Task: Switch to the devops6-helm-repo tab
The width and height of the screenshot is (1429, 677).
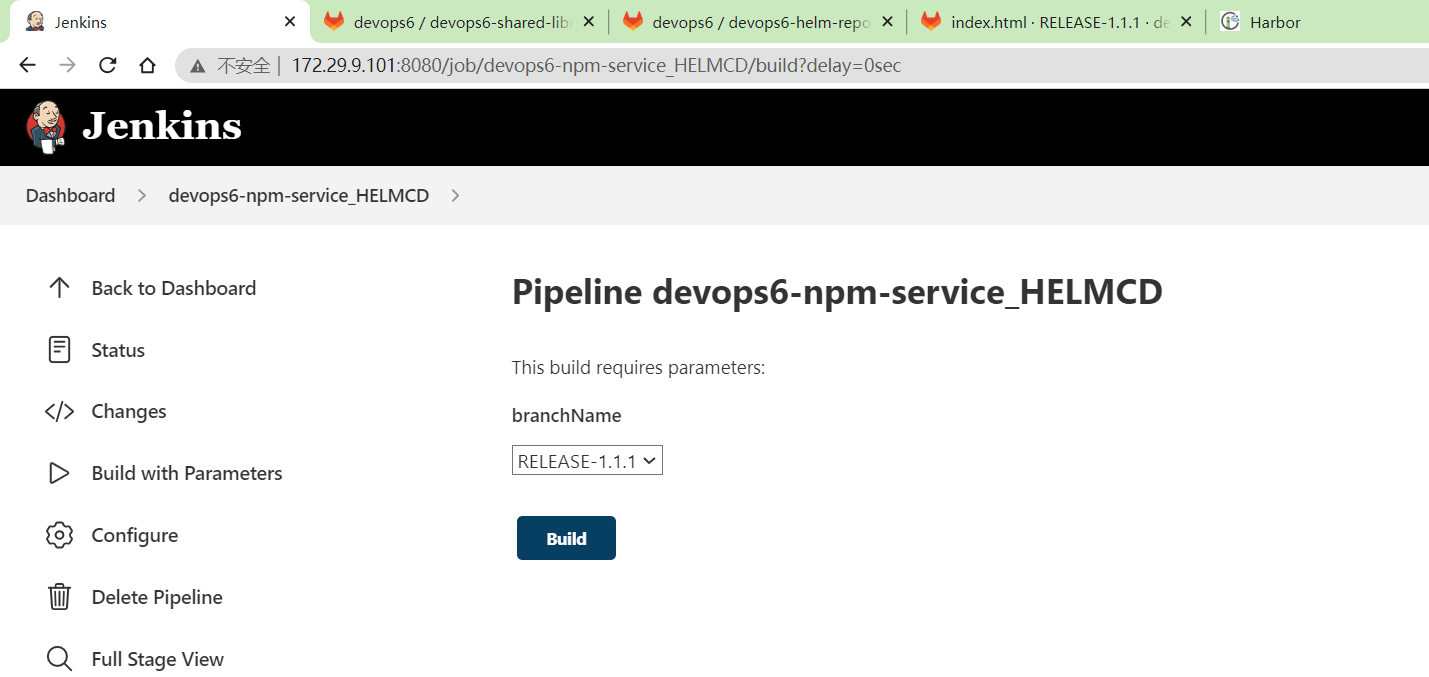Action: click(x=759, y=22)
